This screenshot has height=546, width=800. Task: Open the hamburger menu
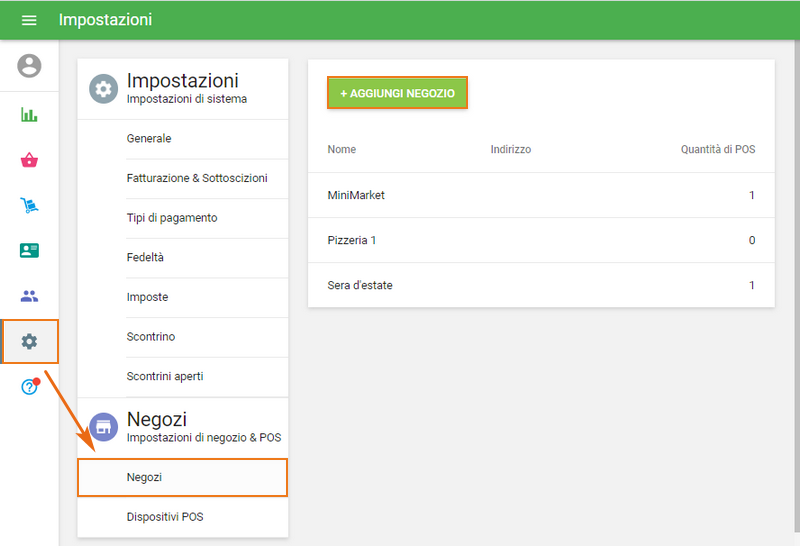[29, 20]
